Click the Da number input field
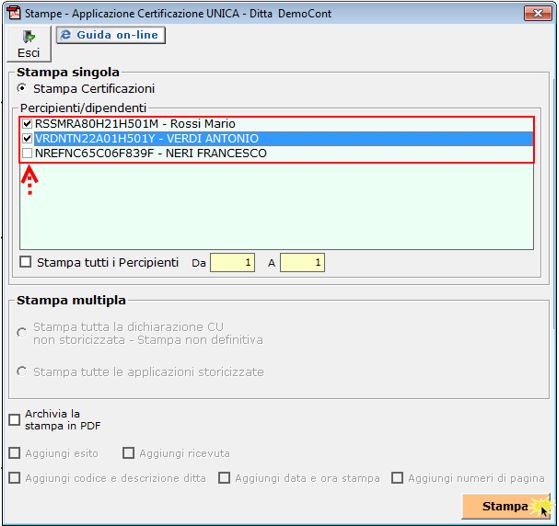 pos(232,262)
